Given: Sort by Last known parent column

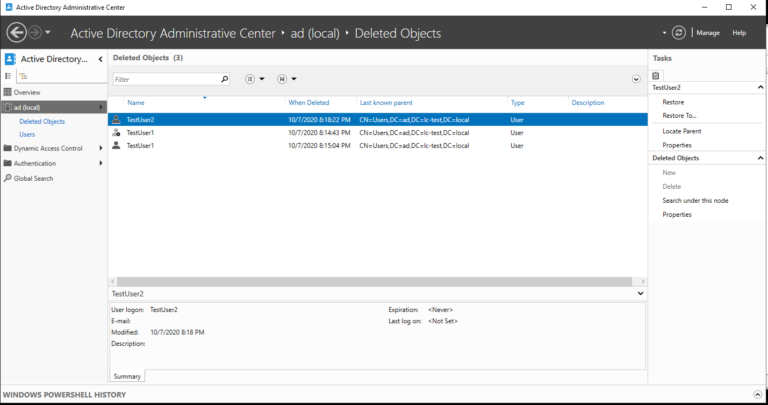Looking at the screenshot, I should tap(386, 102).
